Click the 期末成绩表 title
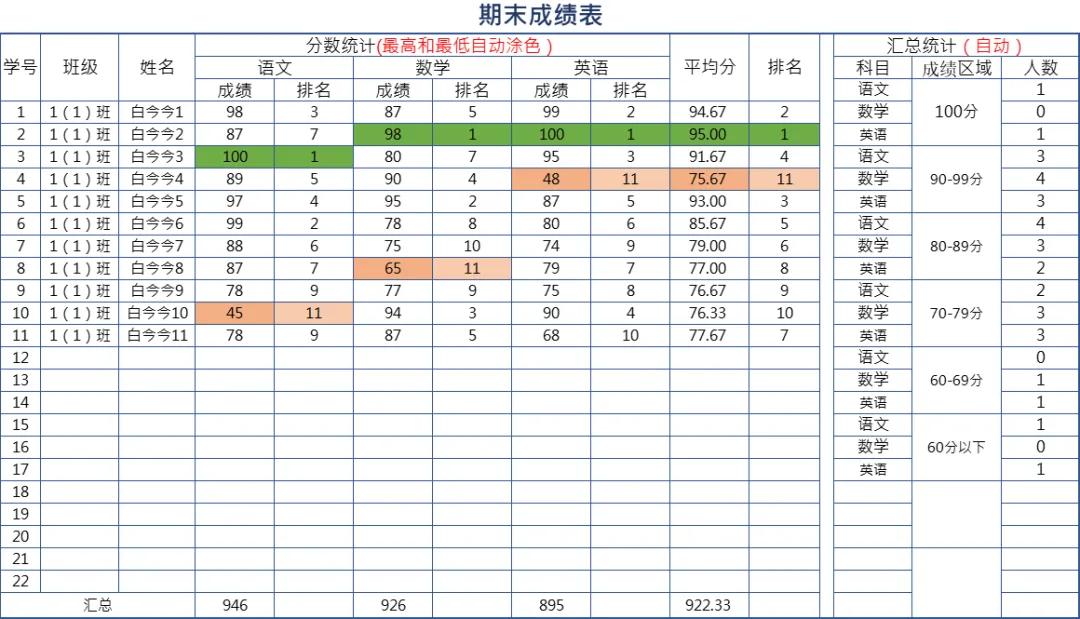The image size is (1080, 619). pyautogui.click(x=541, y=15)
